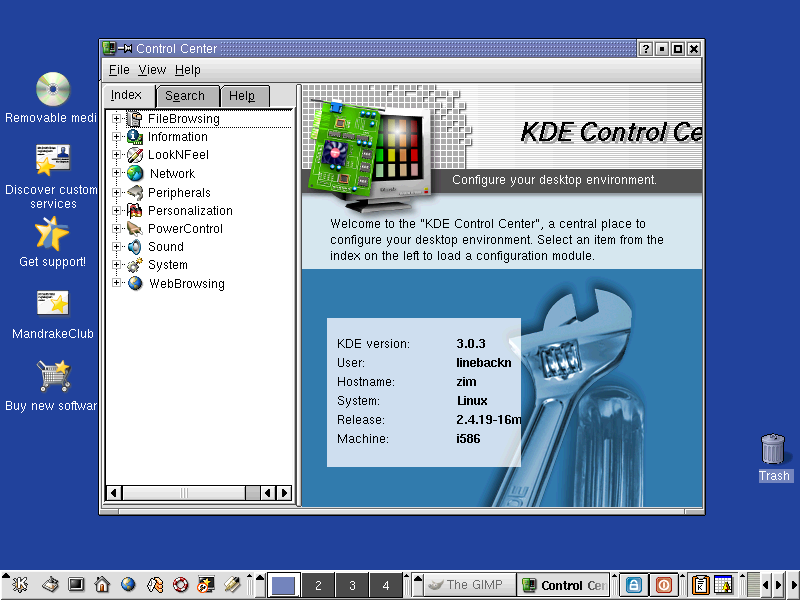Expand the Peripherals tree node
800x600 pixels.
[x=116, y=192]
